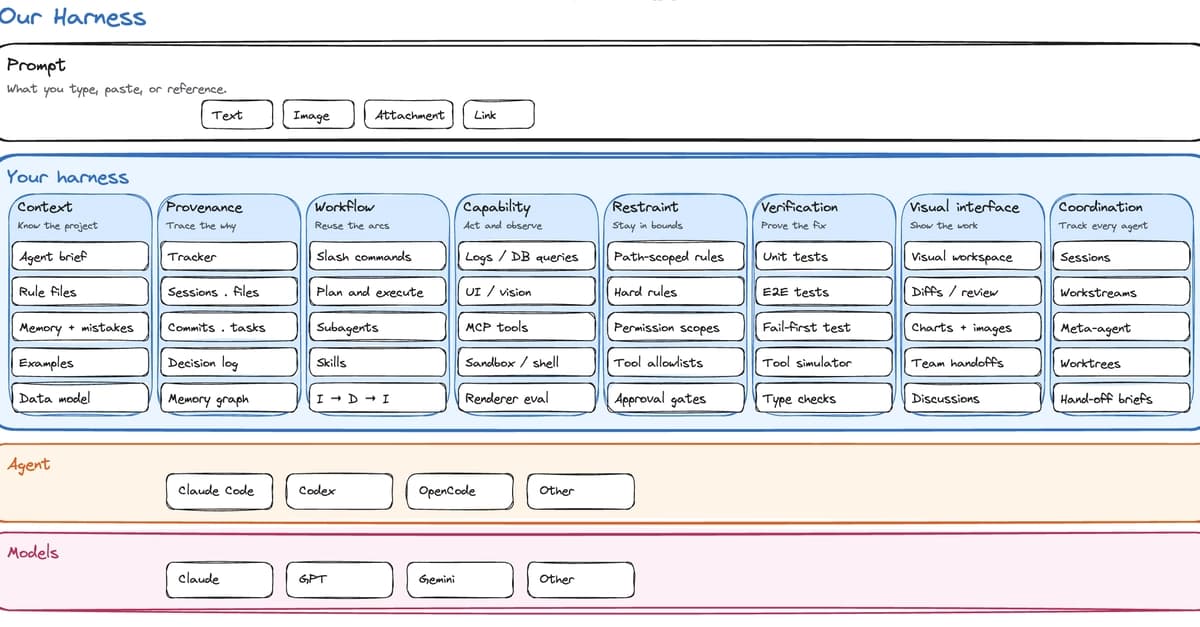Open Permission scopes item
Viewport: 1200px width, 627px height.
coord(676,327)
